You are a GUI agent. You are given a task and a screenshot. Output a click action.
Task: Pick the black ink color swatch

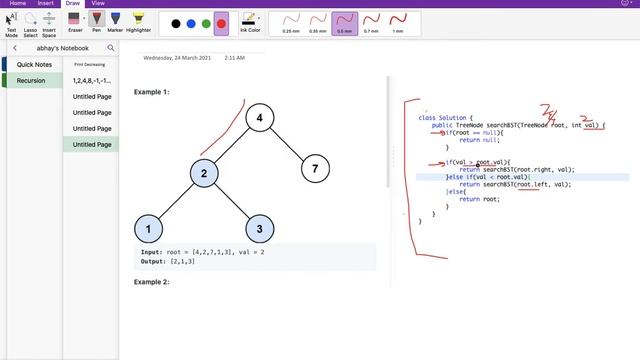pyautogui.click(x=176, y=24)
